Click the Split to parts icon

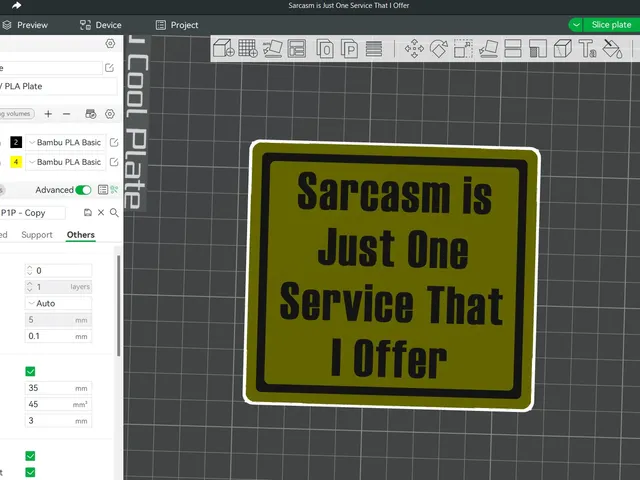[349, 49]
